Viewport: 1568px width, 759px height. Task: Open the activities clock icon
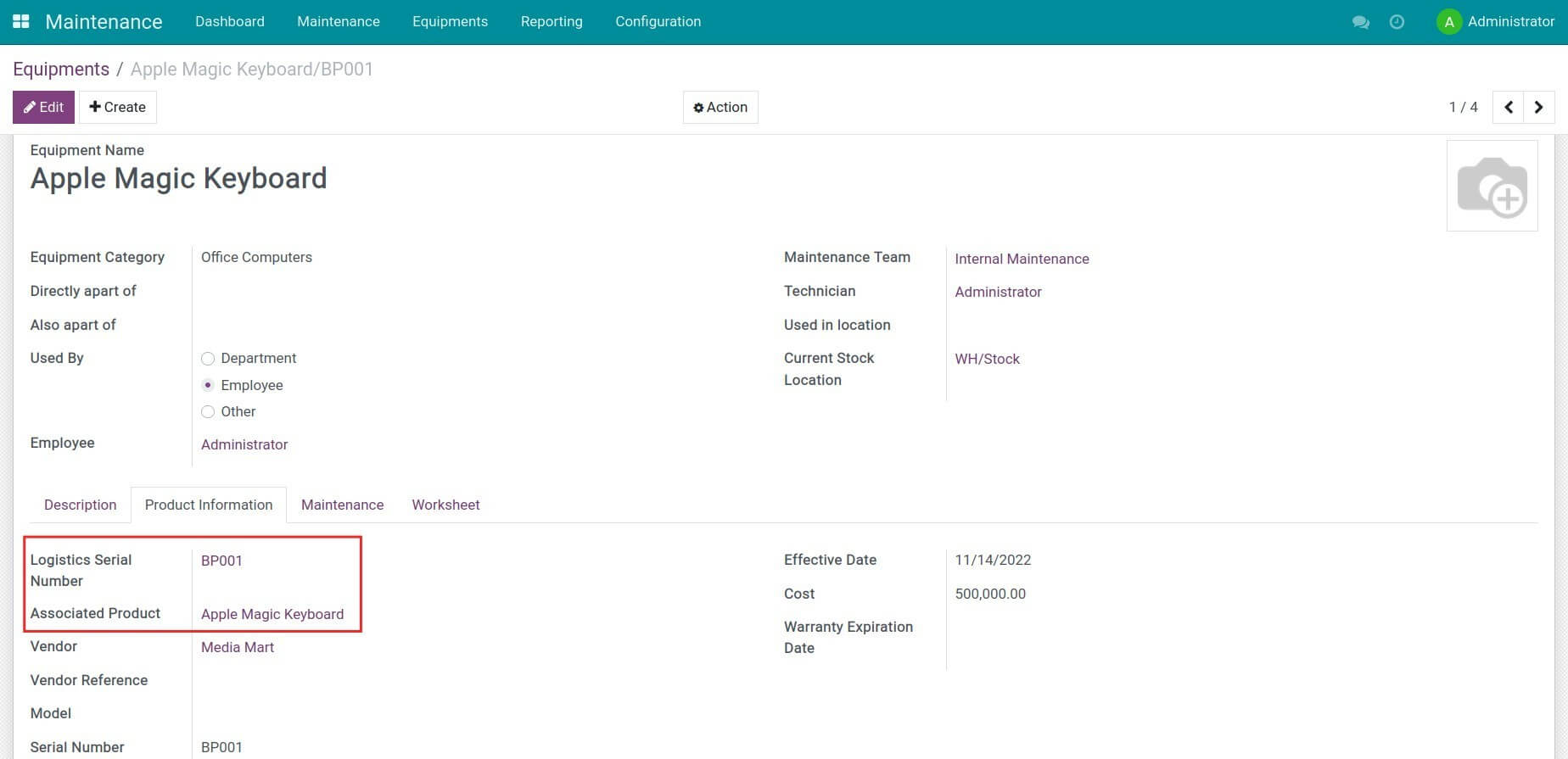(1397, 22)
